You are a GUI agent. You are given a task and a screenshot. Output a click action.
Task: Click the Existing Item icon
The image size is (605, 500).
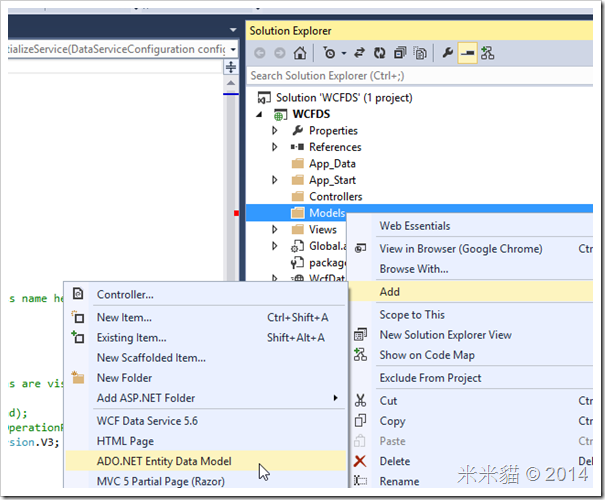pyautogui.click(x=78, y=337)
